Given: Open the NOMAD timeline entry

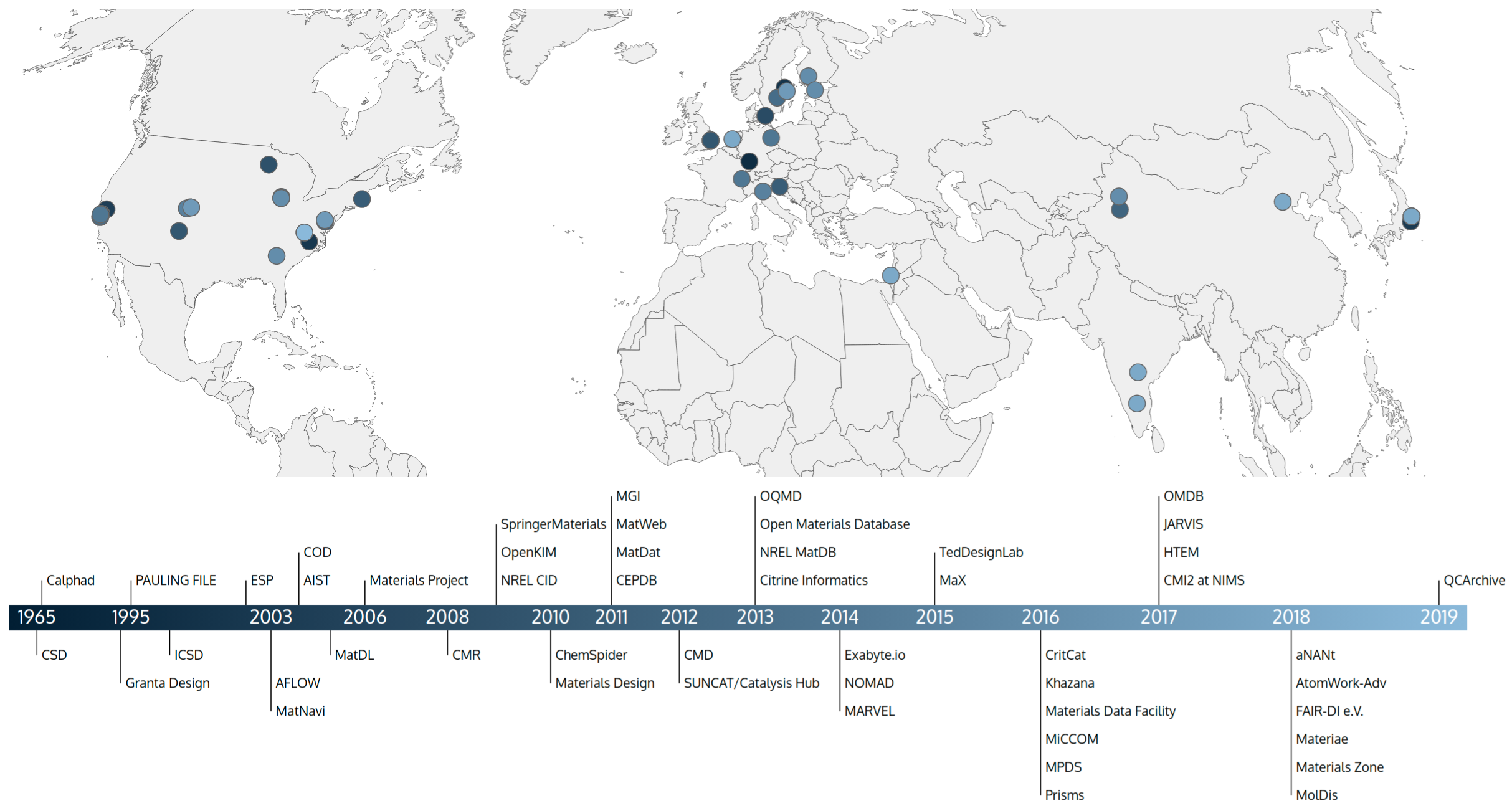Looking at the screenshot, I should pos(869,683).
